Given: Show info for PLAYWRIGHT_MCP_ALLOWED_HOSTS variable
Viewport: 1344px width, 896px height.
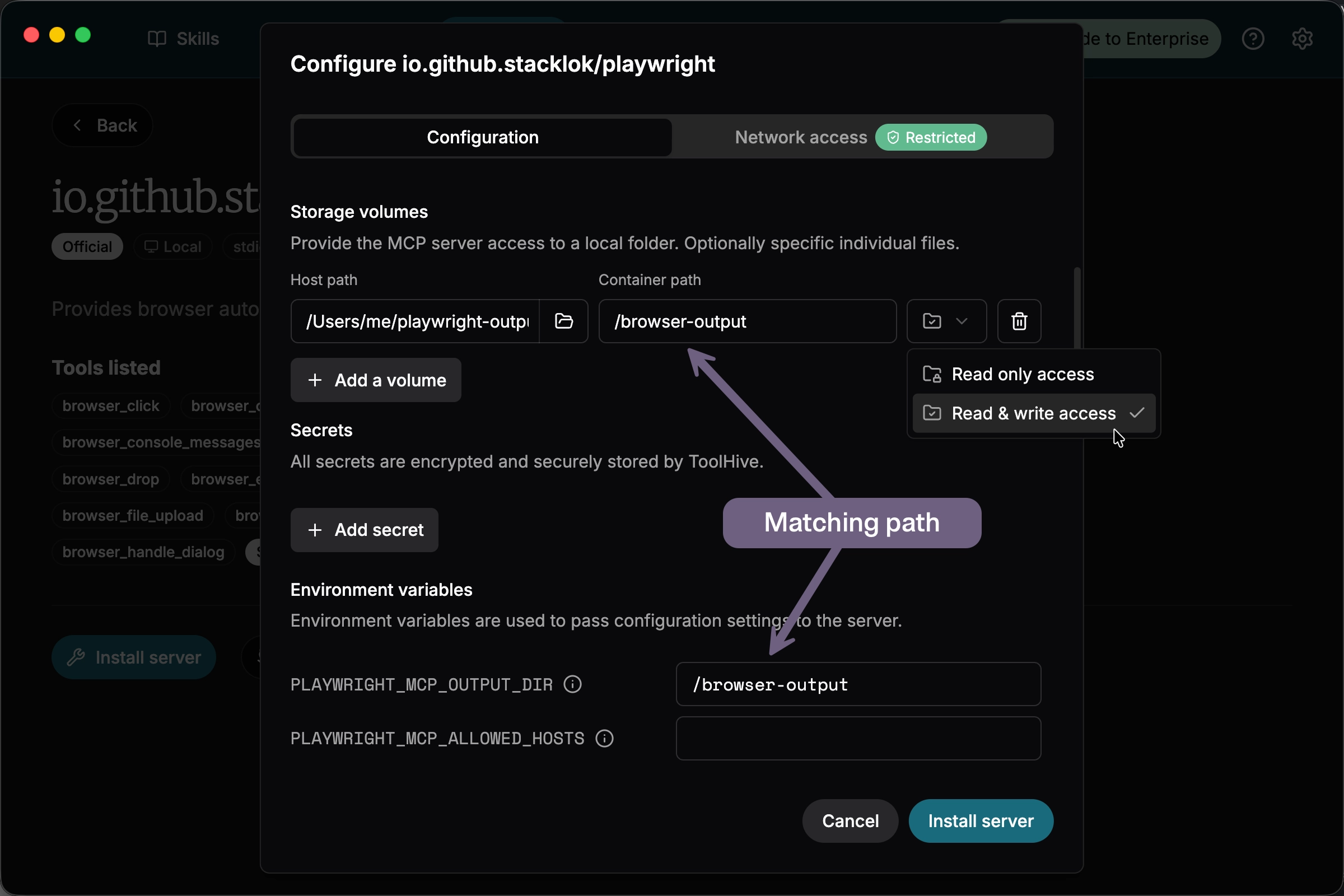Looking at the screenshot, I should tap(604, 738).
